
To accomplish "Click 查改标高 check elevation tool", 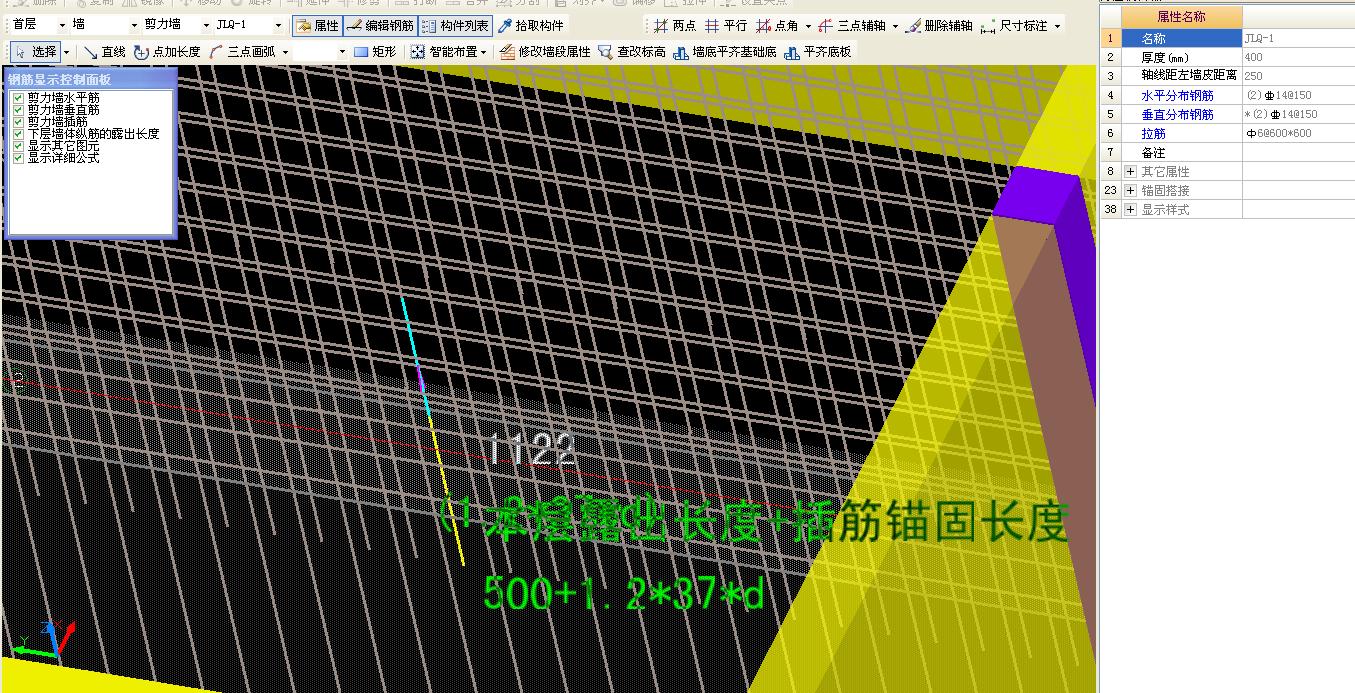I will [x=632, y=51].
